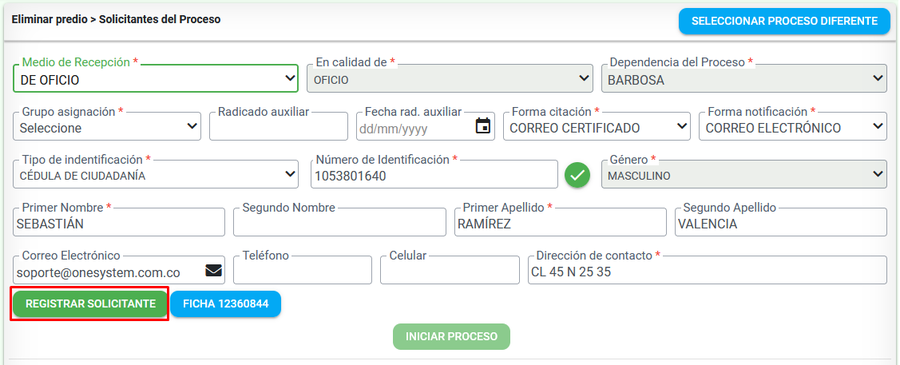The height and width of the screenshot is (365, 900).
Task: Open the Medio de Recepción dropdown
Action: (x=156, y=78)
